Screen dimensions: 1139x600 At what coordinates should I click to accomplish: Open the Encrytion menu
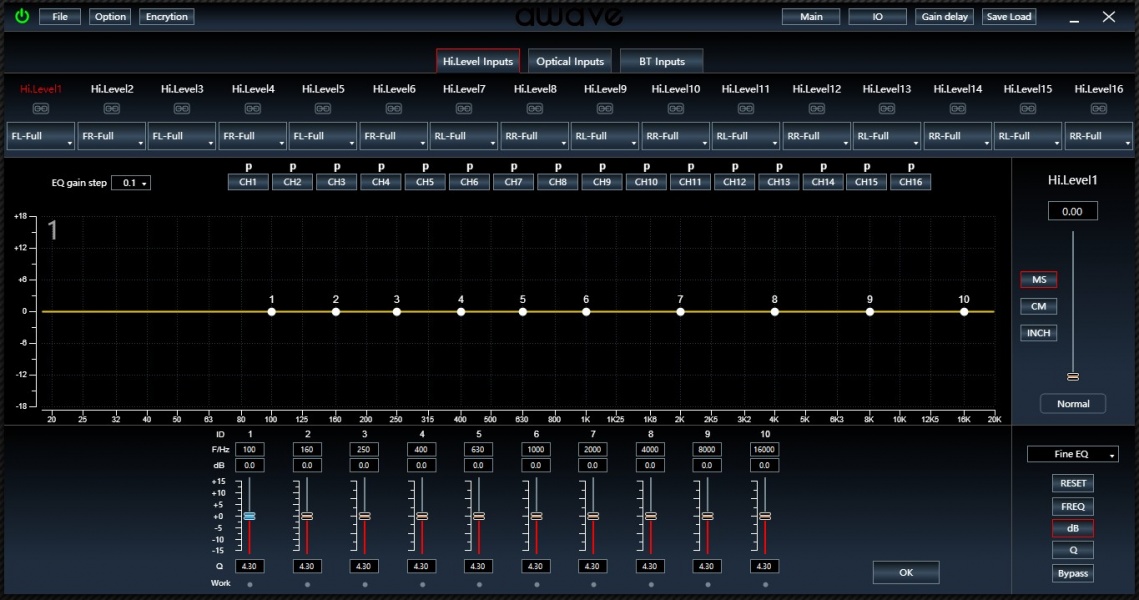(166, 17)
